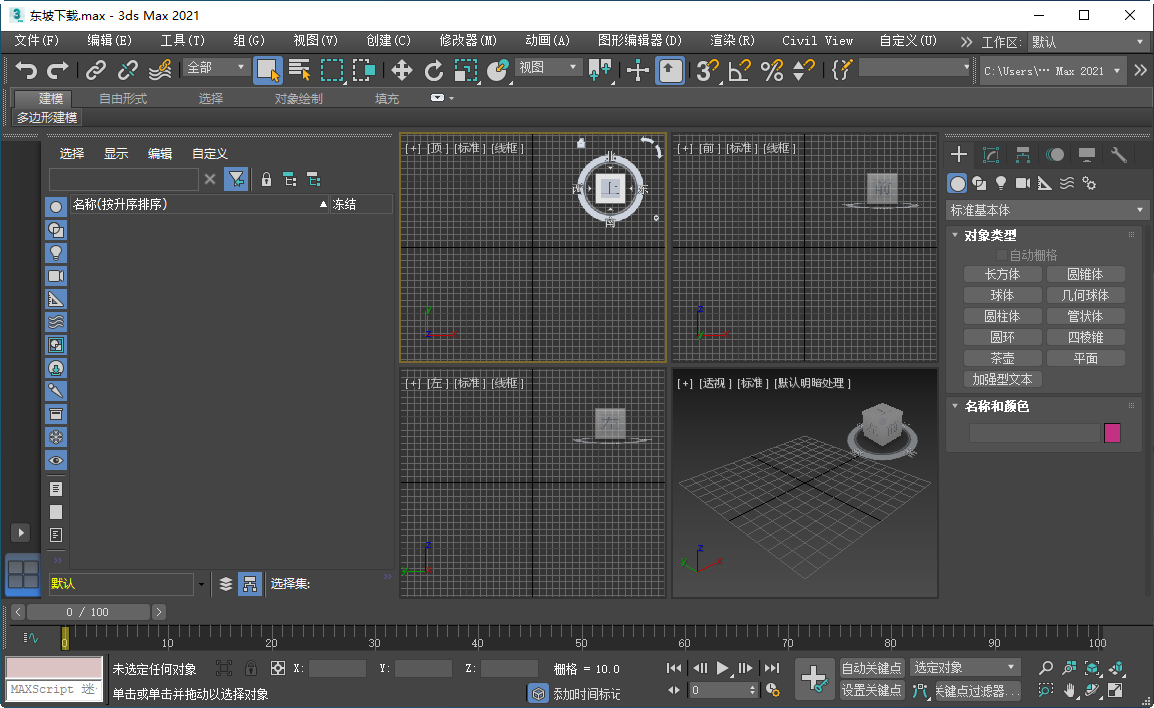The width and height of the screenshot is (1154, 708).
Task: Select the Rotate tool on the main toolbar
Action: pyautogui.click(x=433, y=70)
